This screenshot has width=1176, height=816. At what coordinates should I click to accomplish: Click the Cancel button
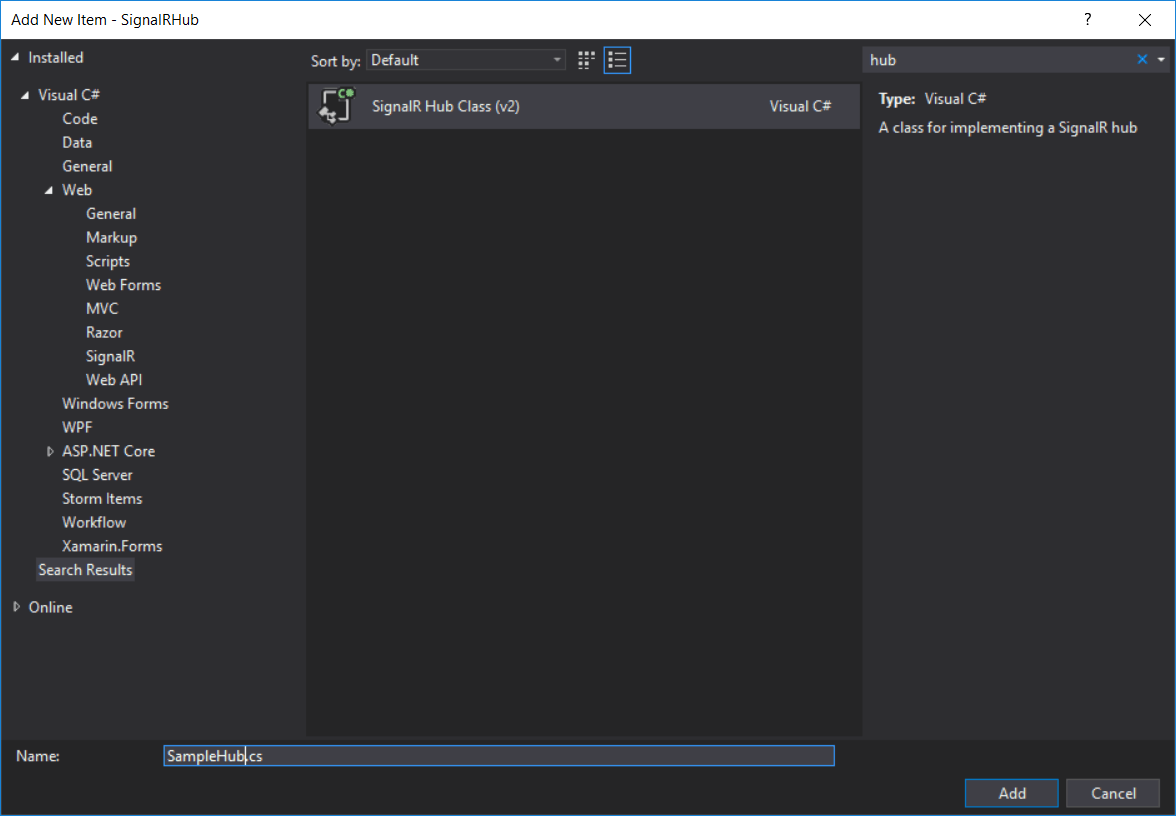point(1113,794)
